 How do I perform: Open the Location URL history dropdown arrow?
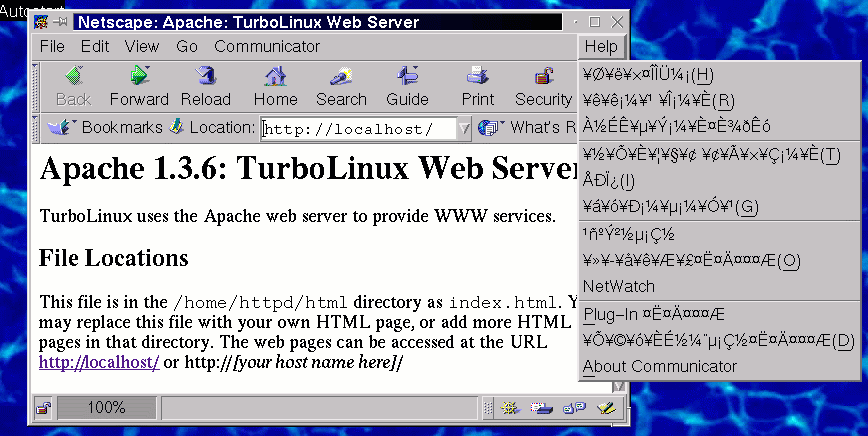[464, 129]
